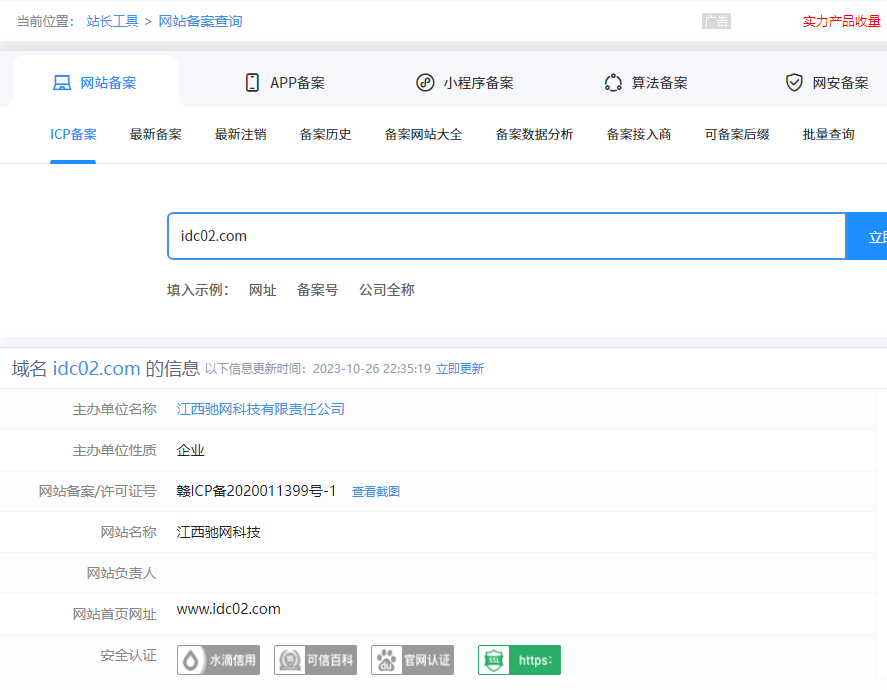Click the red 实力产品收量 ad link
This screenshot has height=690, width=887.
[x=842, y=21]
